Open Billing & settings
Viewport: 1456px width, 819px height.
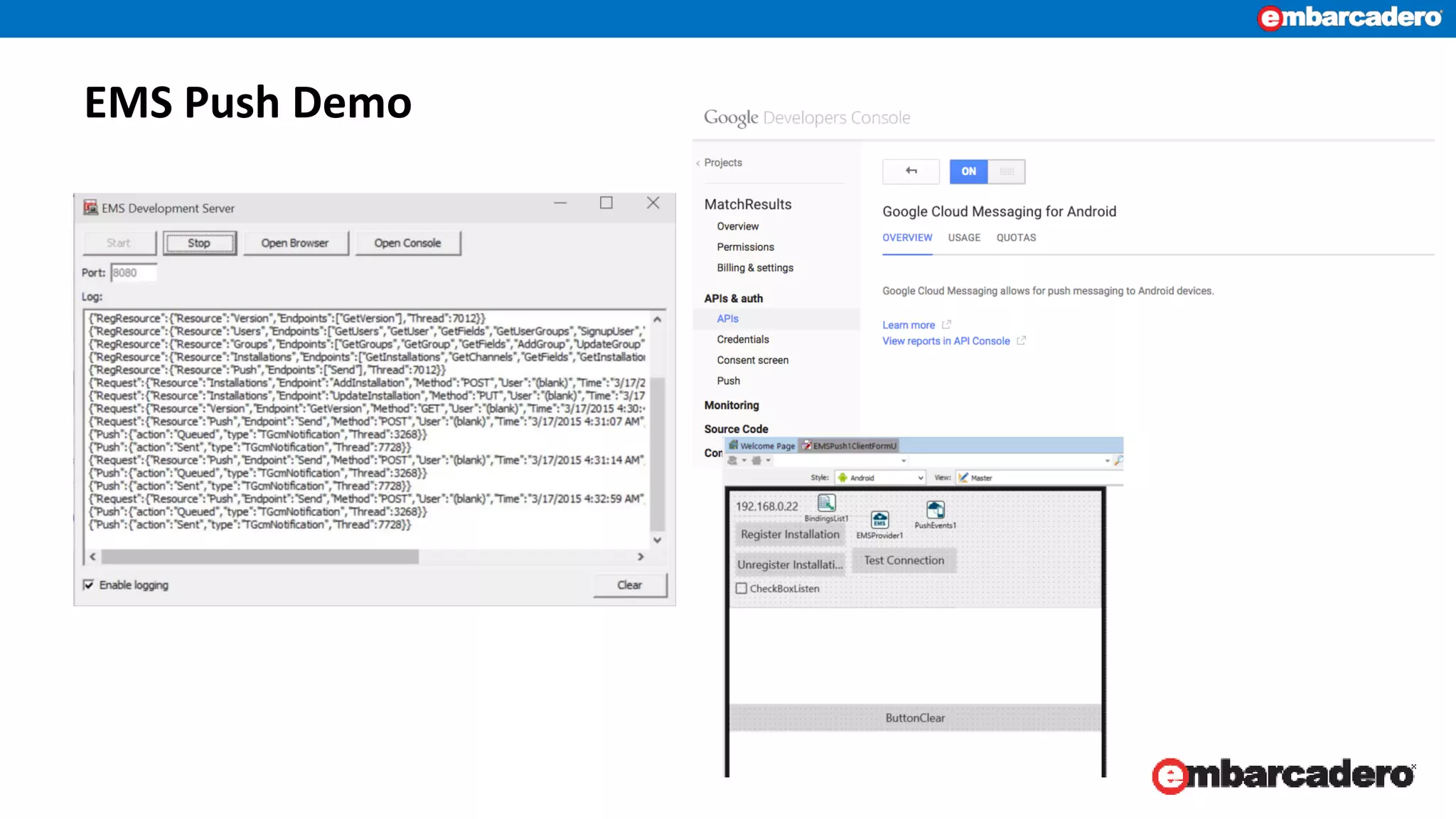755,267
